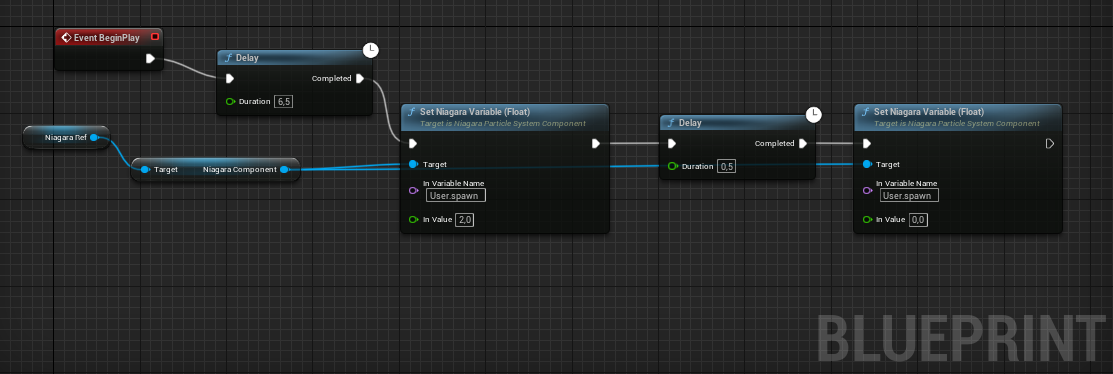Click unconnected exec output of last Set node
The height and width of the screenshot is (374, 1113).
tap(1050, 143)
